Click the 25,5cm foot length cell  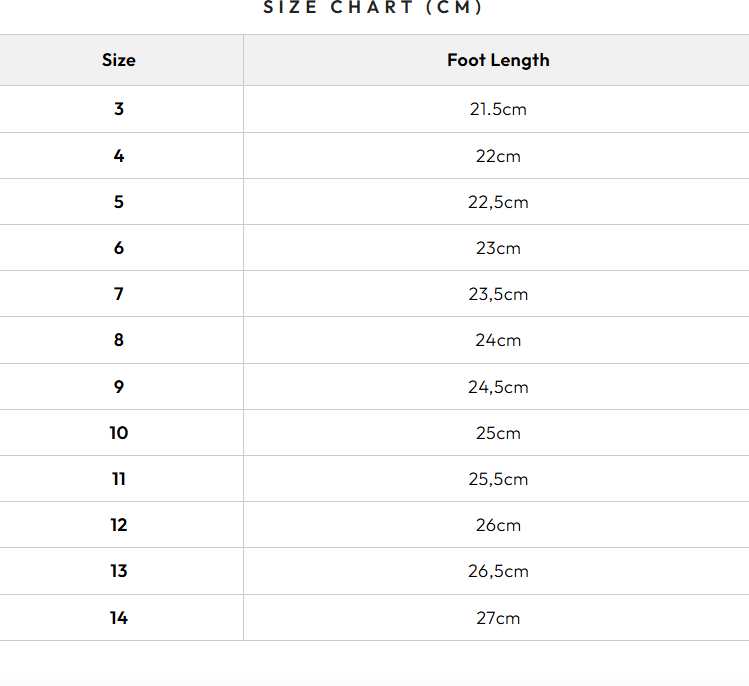[498, 479]
